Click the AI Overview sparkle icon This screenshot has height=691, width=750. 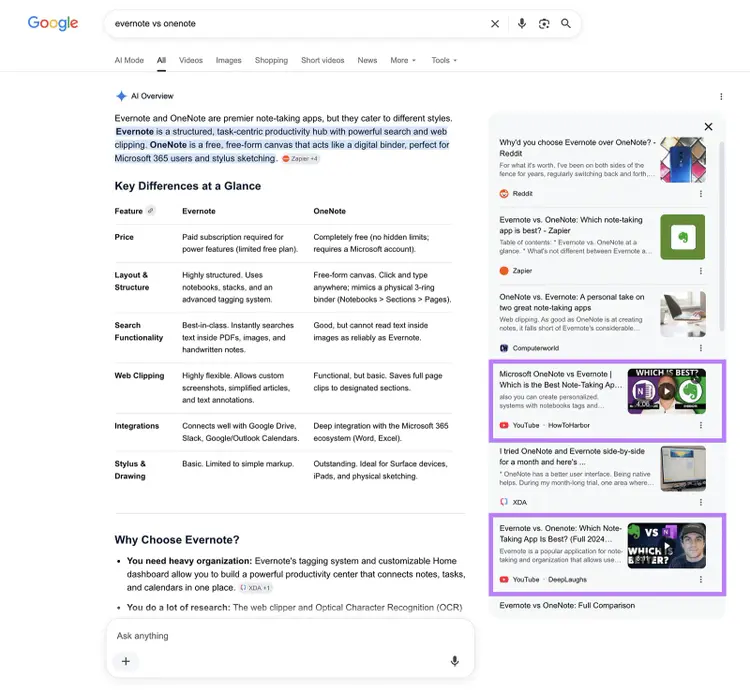[121, 96]
